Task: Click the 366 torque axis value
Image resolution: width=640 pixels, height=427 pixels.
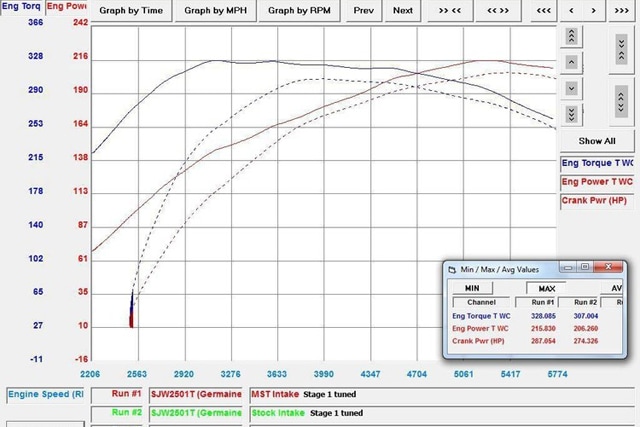Action: pos(36,22)
